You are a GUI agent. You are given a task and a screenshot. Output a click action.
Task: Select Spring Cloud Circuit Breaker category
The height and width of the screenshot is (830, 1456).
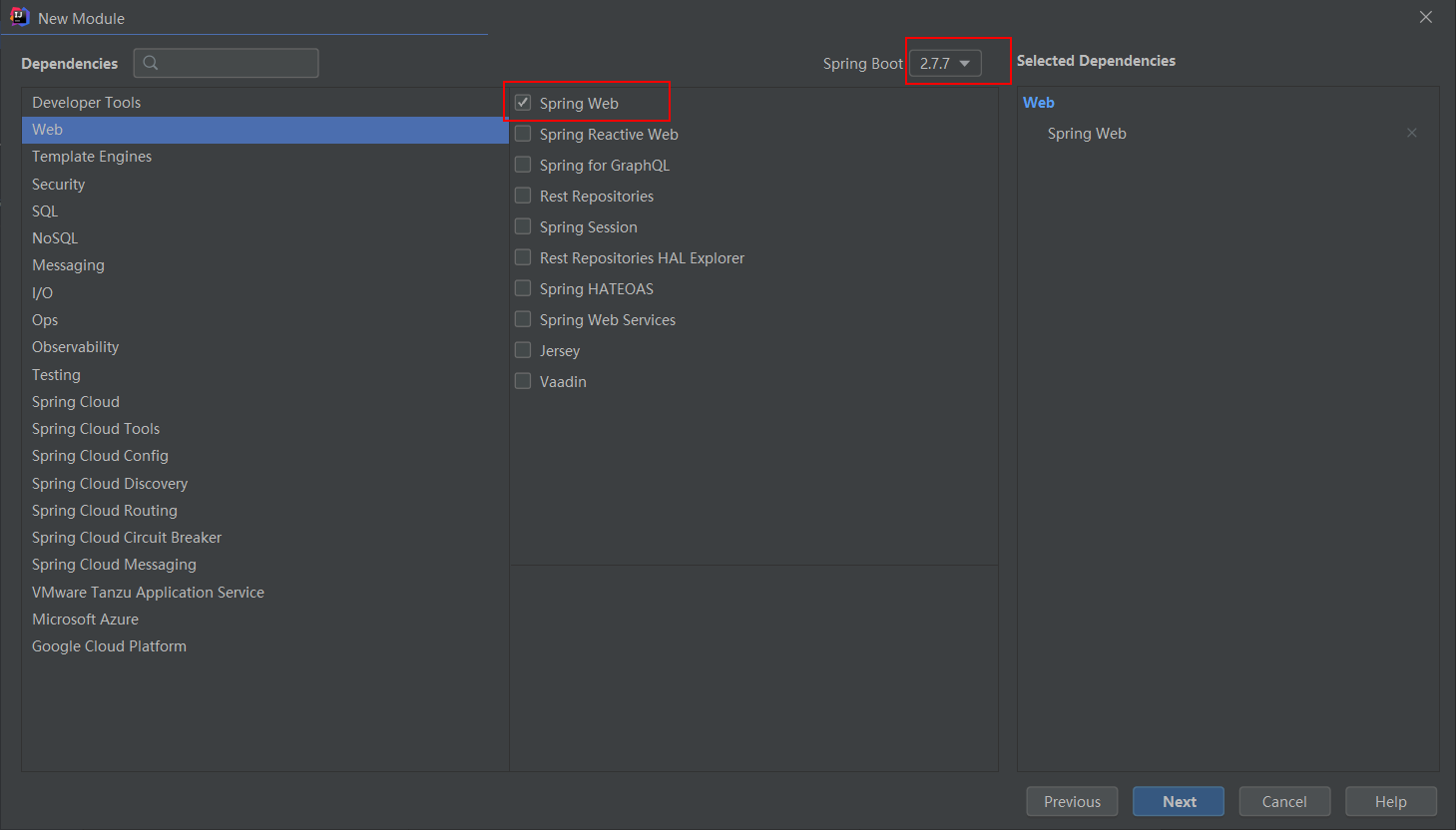(265, 538)
